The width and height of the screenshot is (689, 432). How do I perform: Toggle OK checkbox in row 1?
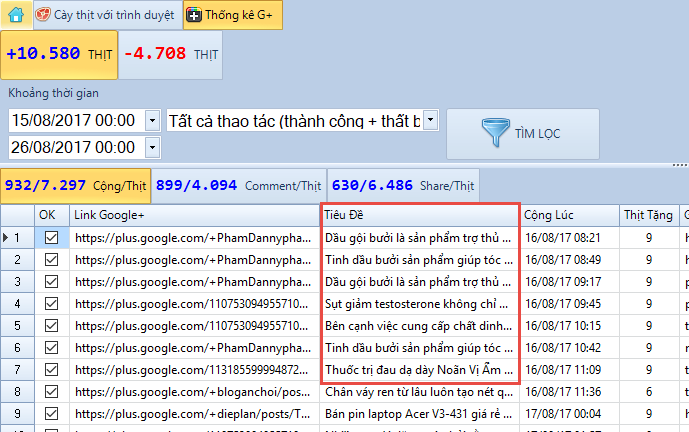51,238
